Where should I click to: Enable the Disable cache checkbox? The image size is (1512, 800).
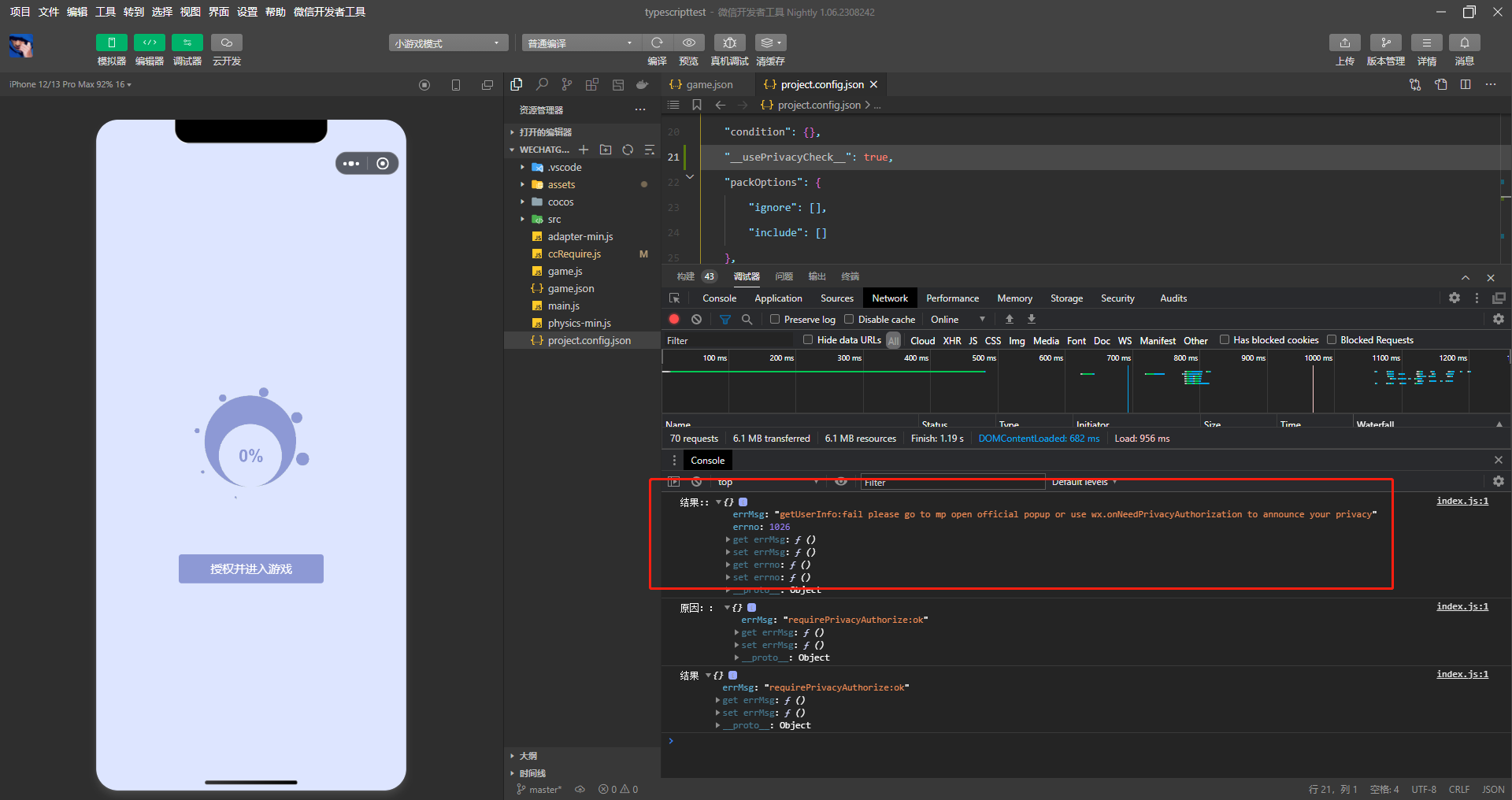click(849, 319)
